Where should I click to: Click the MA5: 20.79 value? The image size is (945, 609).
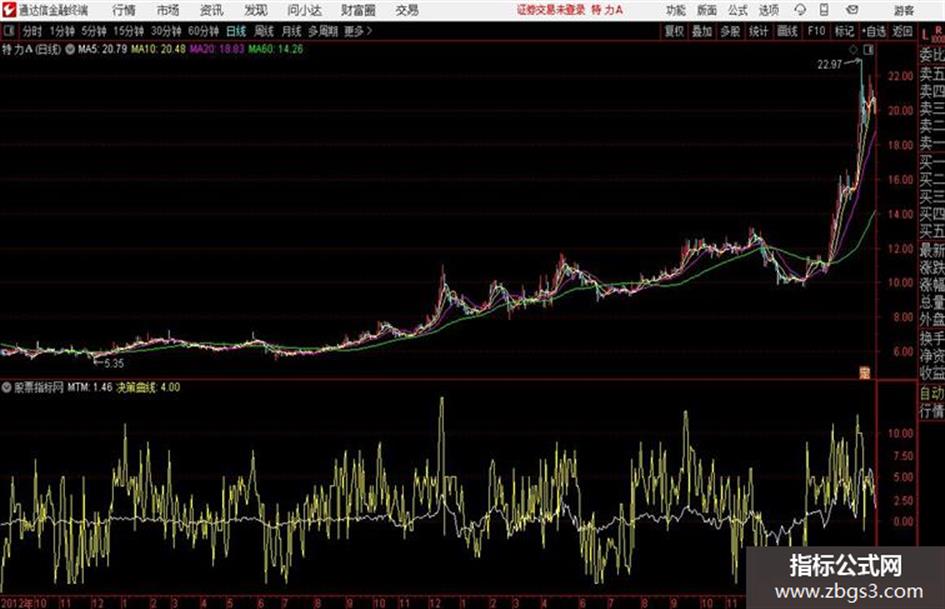(x=102, y=49)
